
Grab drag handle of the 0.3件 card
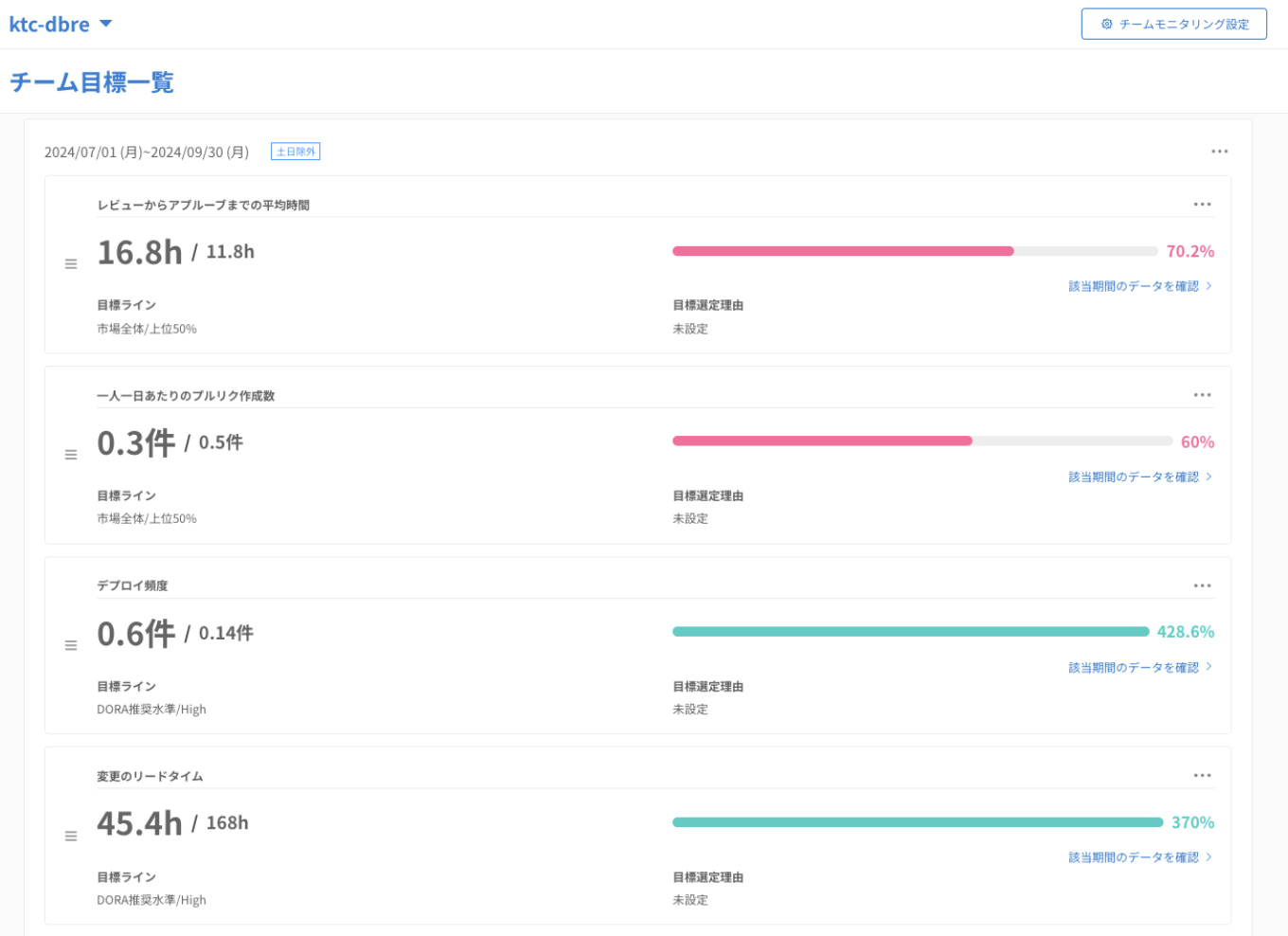point(71,455)
